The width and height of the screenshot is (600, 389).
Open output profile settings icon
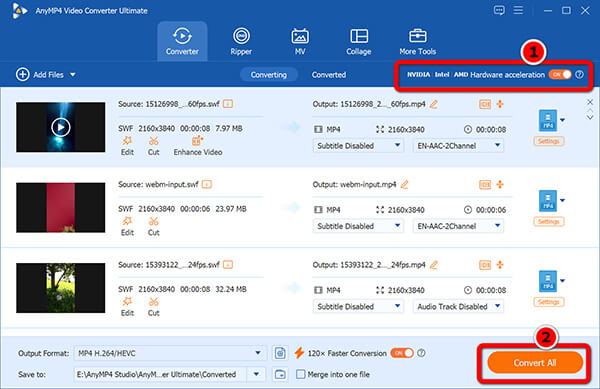pyautogui.click(x=280, y=353)
